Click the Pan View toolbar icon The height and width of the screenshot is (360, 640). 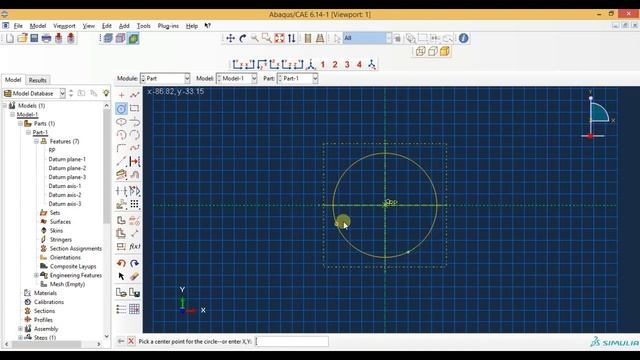point(230,38)
